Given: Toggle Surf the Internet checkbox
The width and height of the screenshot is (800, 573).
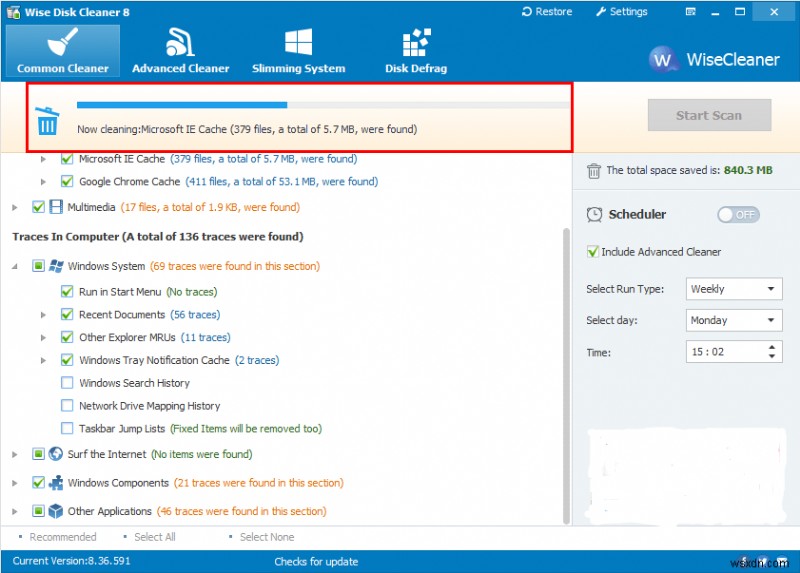Looking at the screenshot, I should click(38, 454).
